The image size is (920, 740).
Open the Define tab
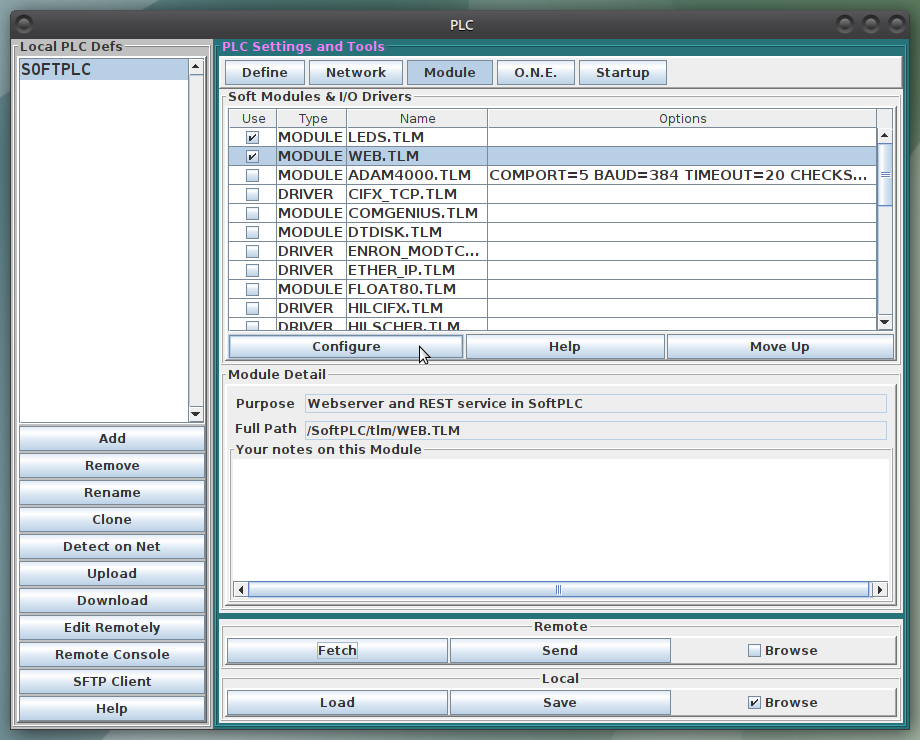[x=265, y=73]
